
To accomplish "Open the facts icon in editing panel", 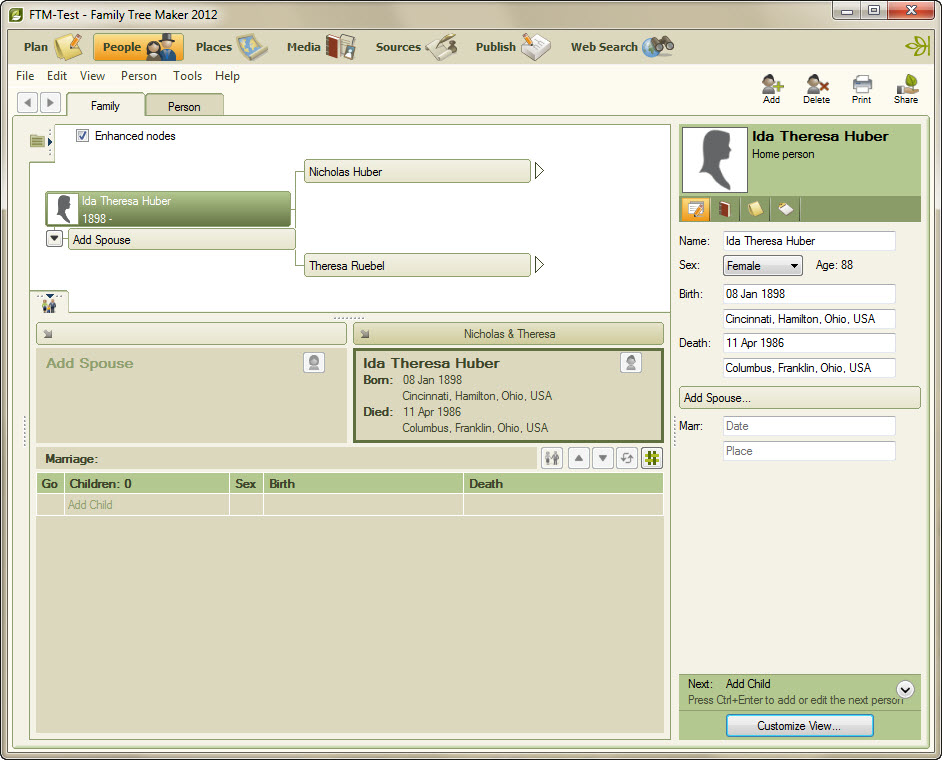I will (696, 209).
